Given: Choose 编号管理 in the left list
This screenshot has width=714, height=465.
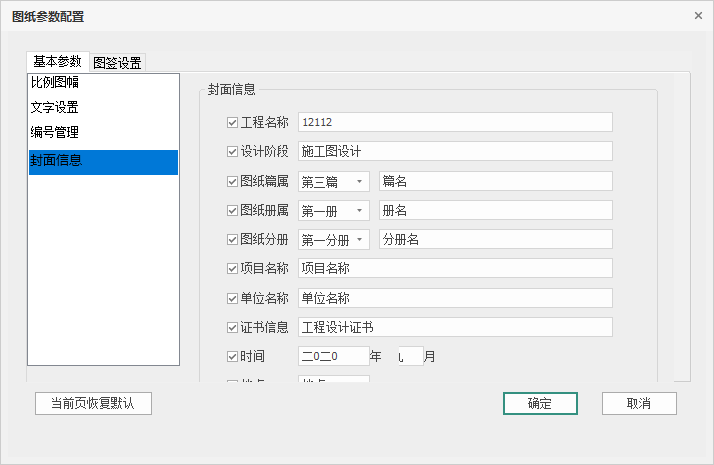Looking at the screenshot, I should pyautogui.click(x=55, y=131).
